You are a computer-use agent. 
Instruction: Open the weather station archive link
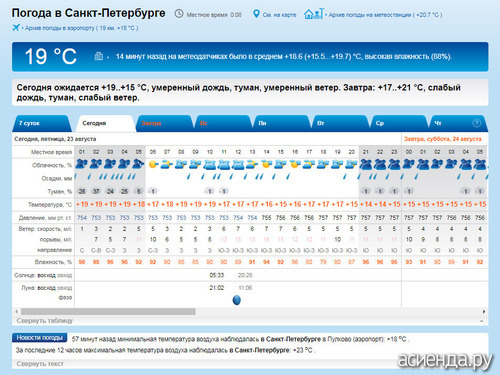[x=385, y=15]
